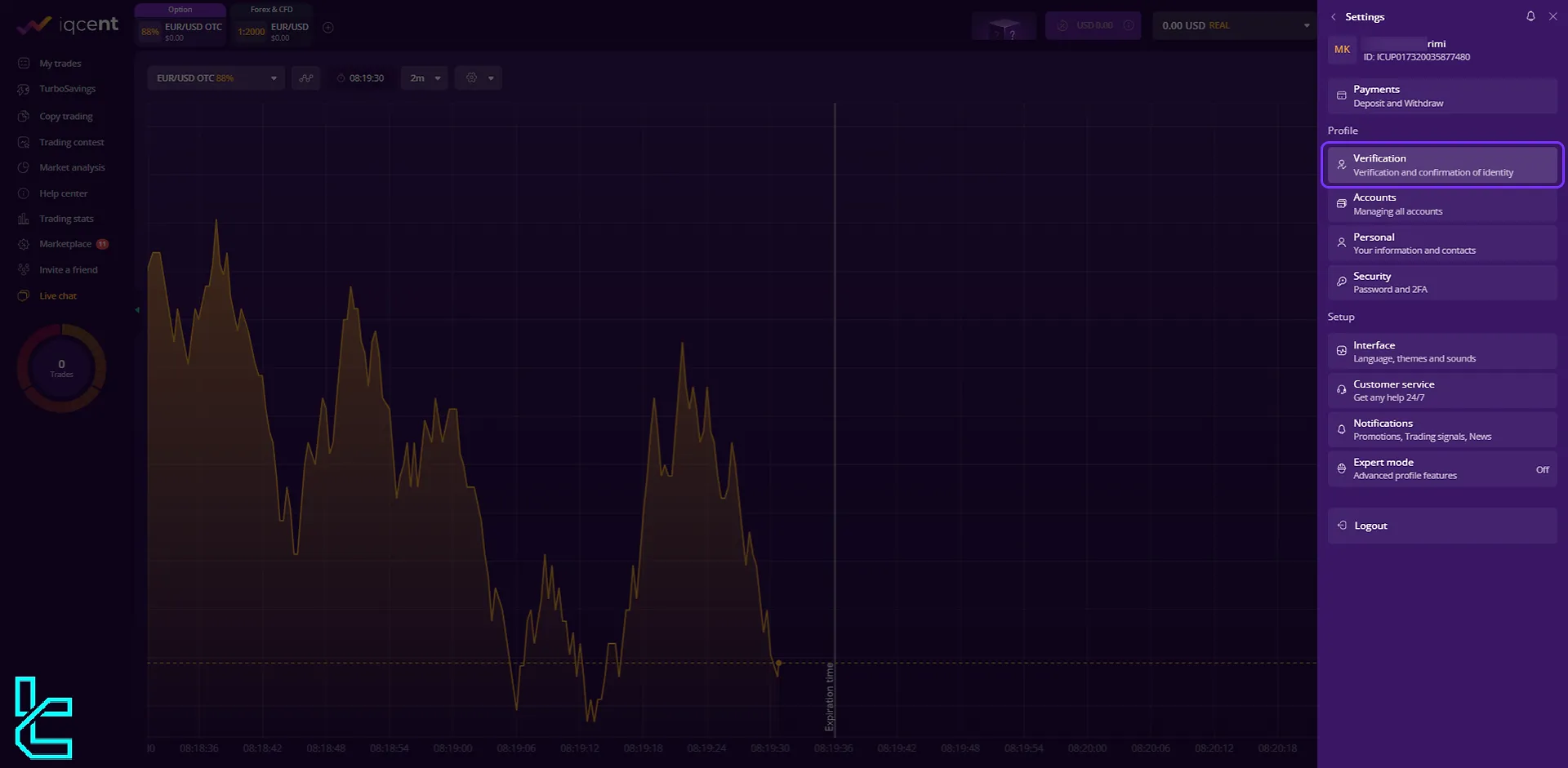Screen dimensions: 1568x768
Task: Collapse the left sidebar arrow
Action: pos(137,310)
